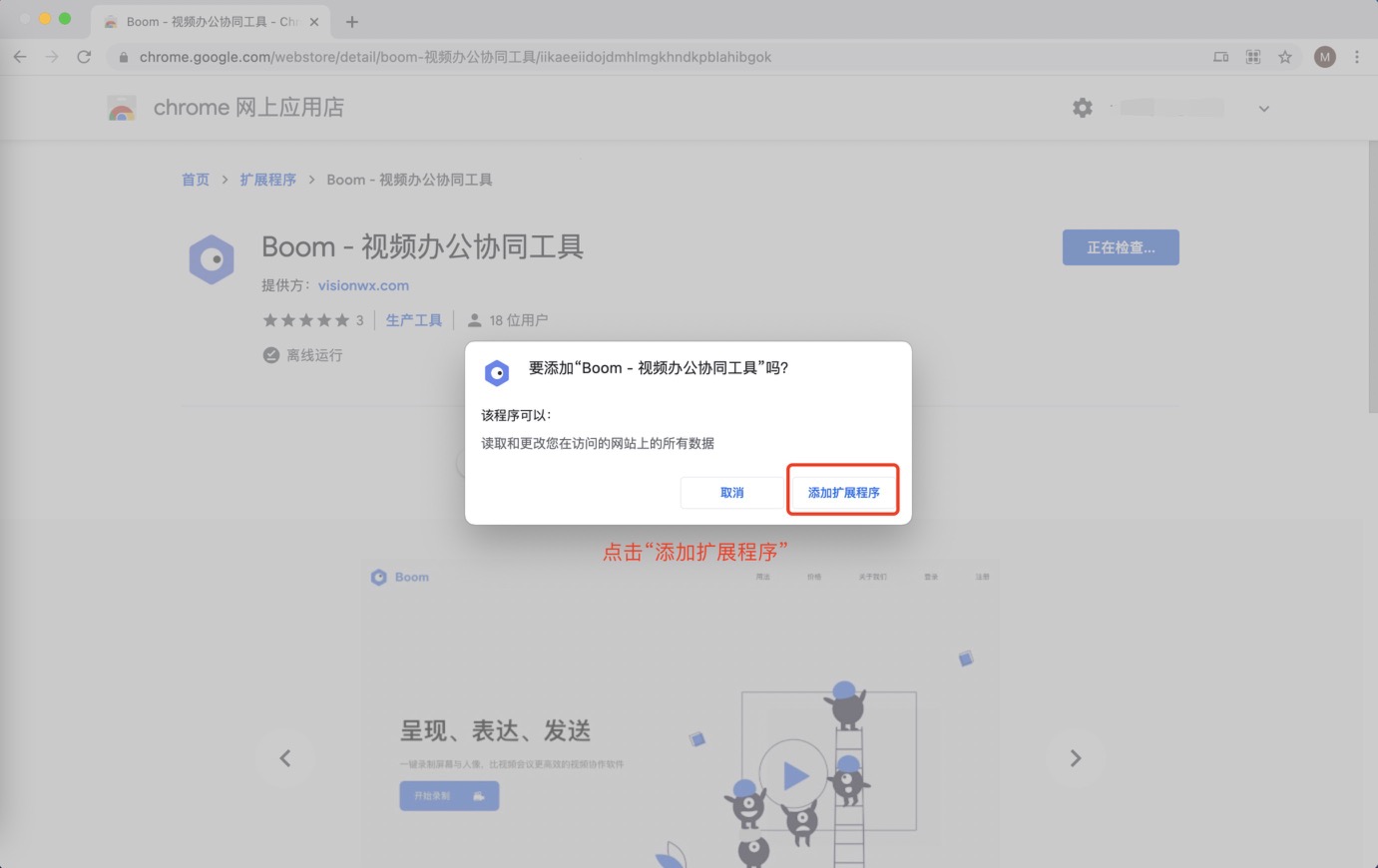Open "扩展程序" breadcrumb link
The height and width of the screenshot is (868, 1378).
pos(268,180)
